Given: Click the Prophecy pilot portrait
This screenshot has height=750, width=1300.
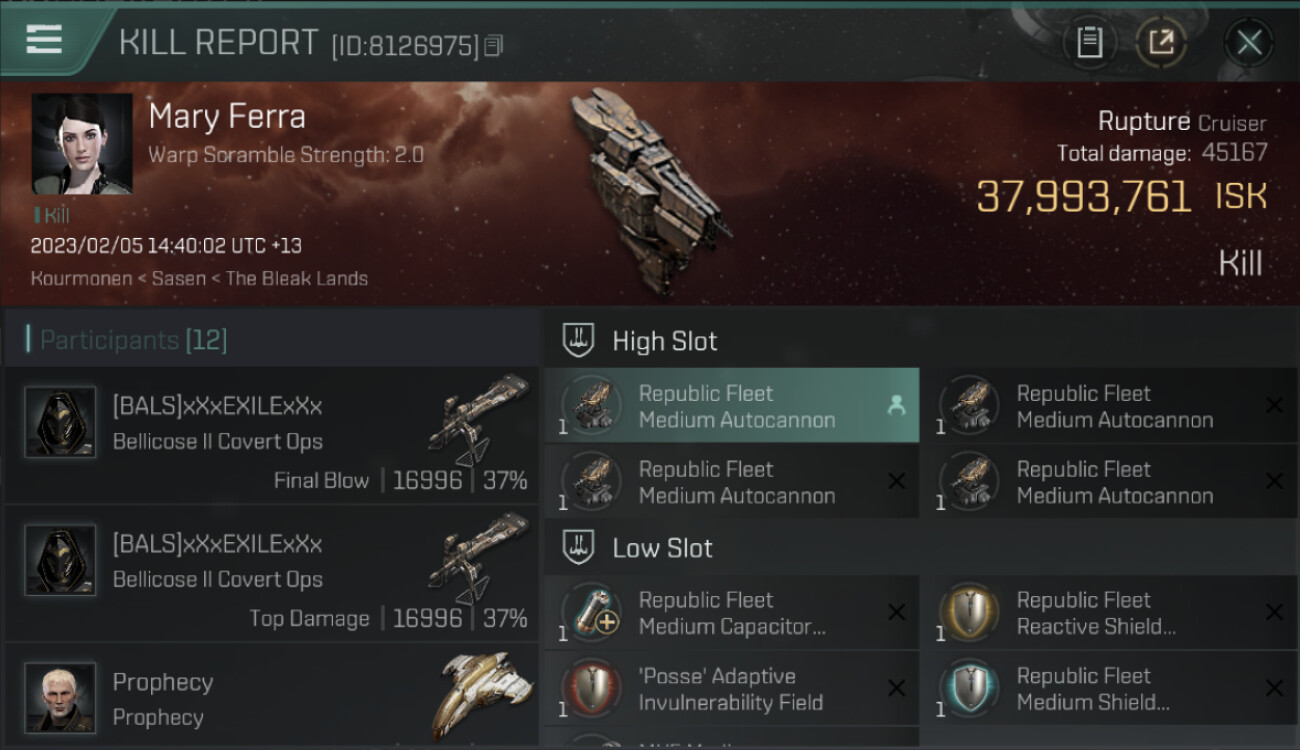Looking at the screenshot, I should (60, 697).
